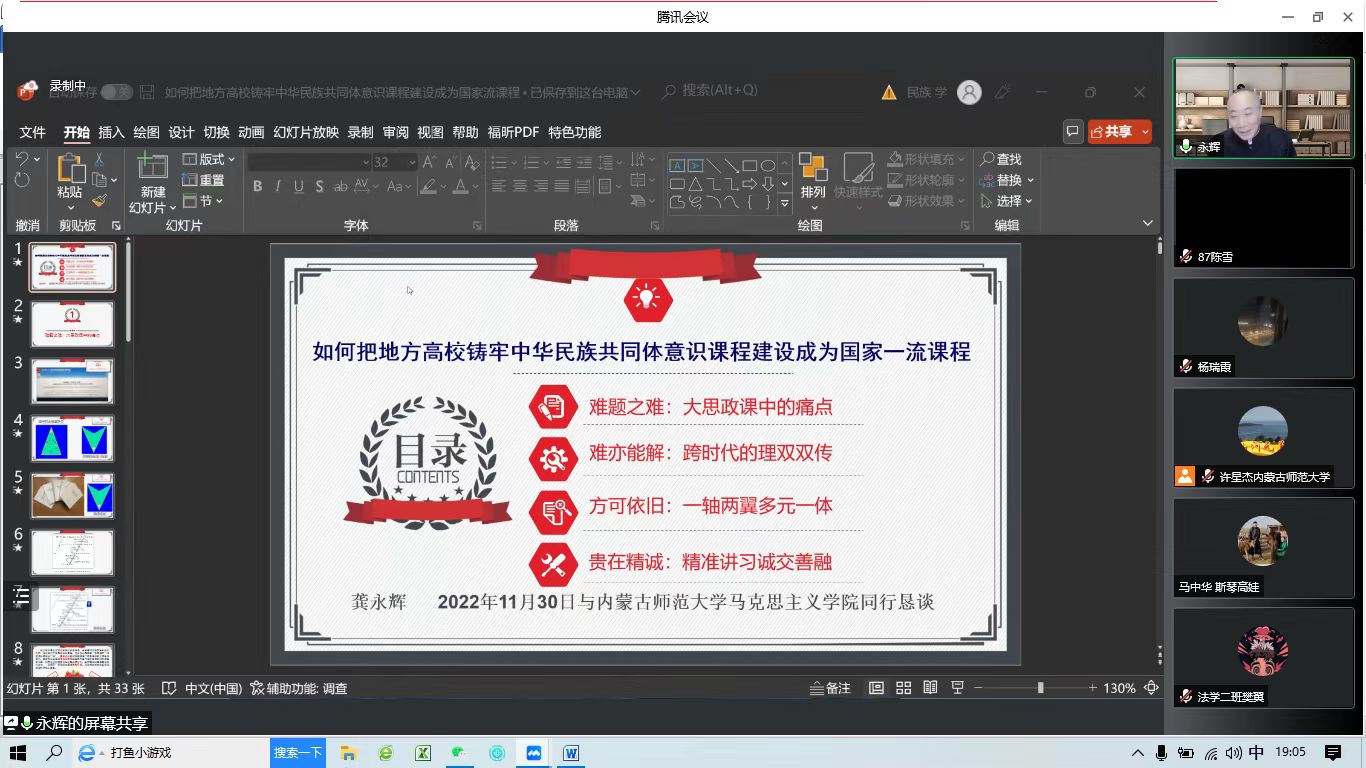Screen dimensions: 1366x768
Task: Toggle the AutoSave switch
Action: click(116, 92)
